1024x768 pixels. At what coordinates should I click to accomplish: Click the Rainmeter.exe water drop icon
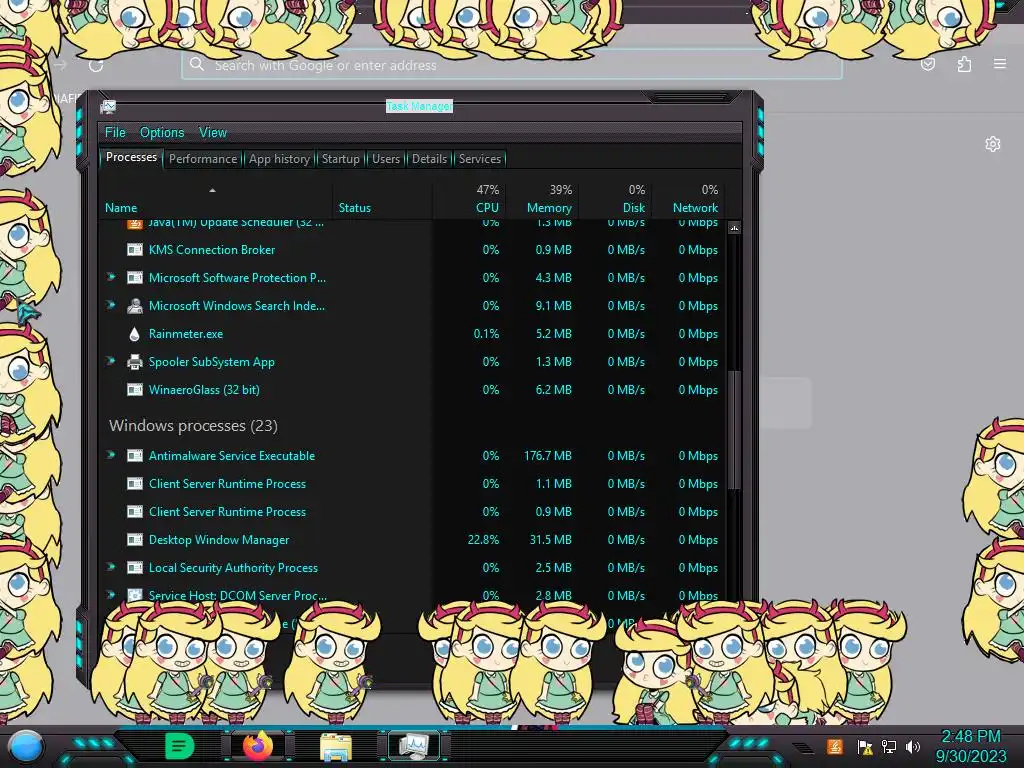pos(135,334)
